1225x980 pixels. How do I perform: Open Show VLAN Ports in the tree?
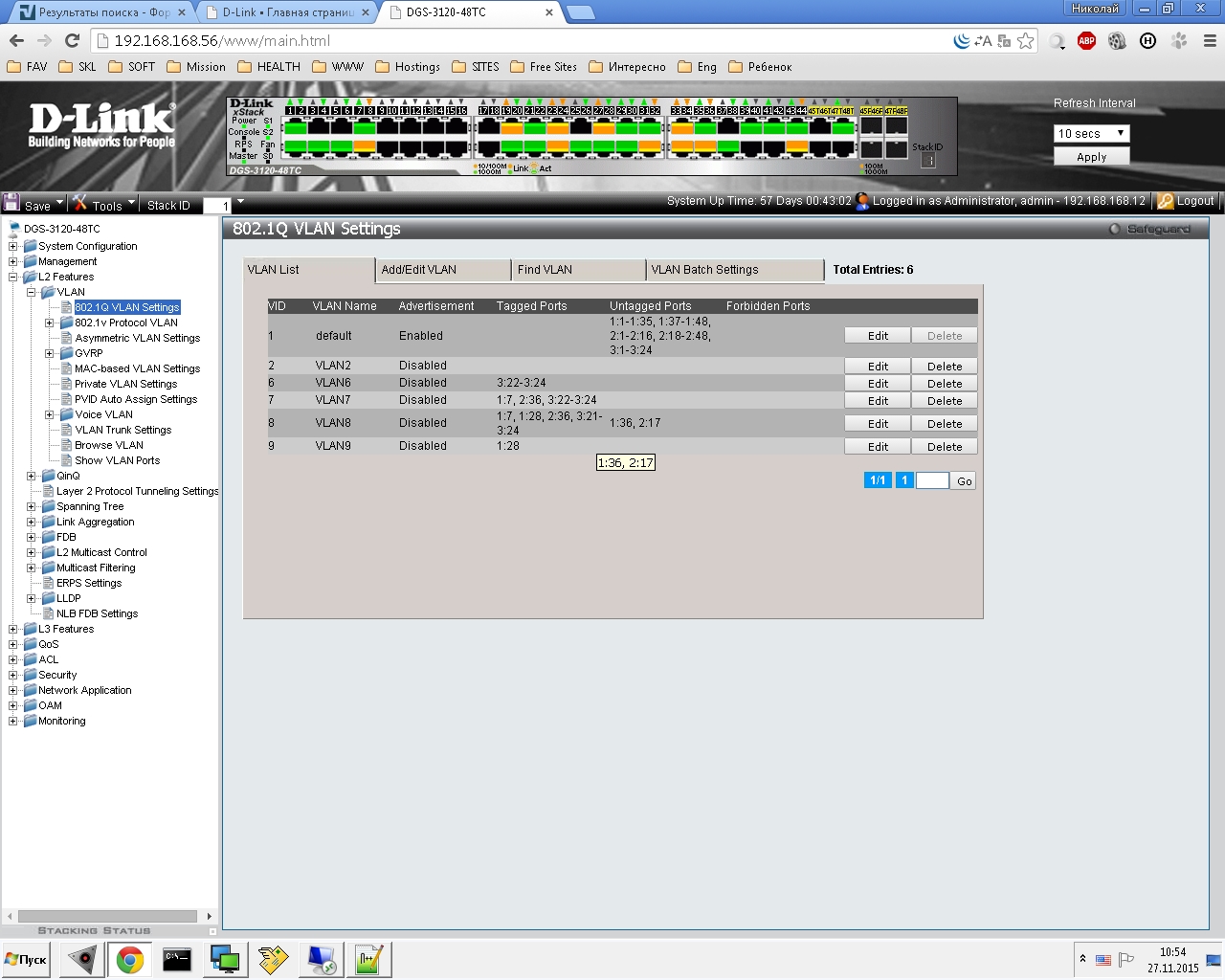pos(118,460)
